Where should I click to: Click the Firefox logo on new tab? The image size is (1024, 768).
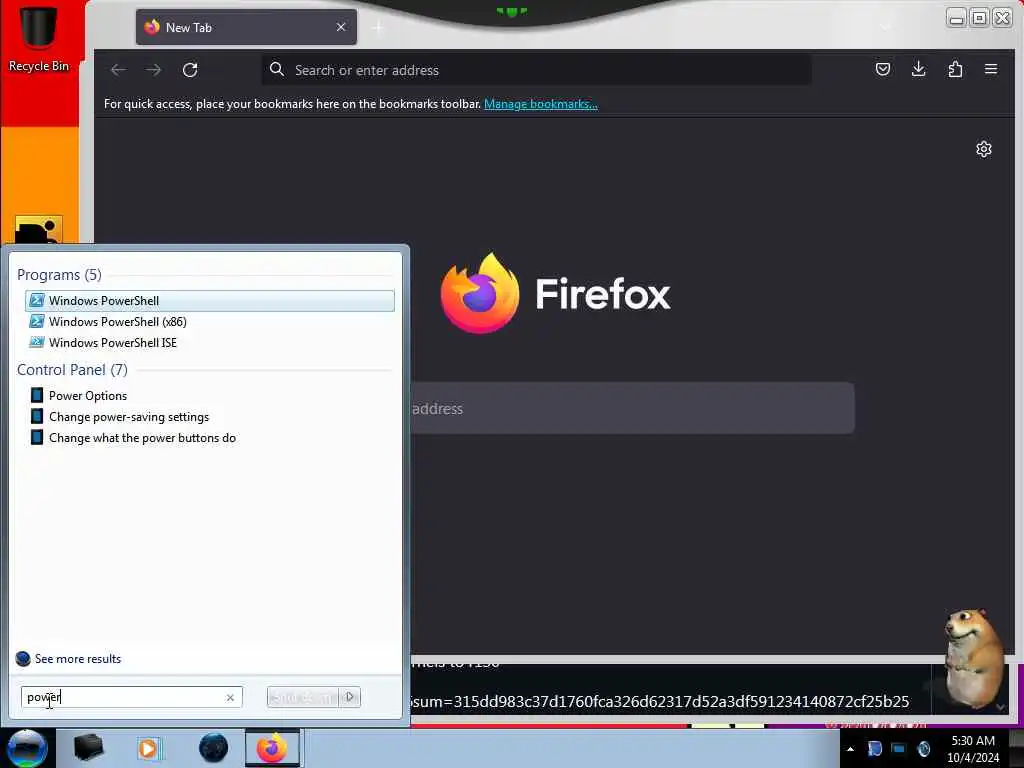point(555,294)
